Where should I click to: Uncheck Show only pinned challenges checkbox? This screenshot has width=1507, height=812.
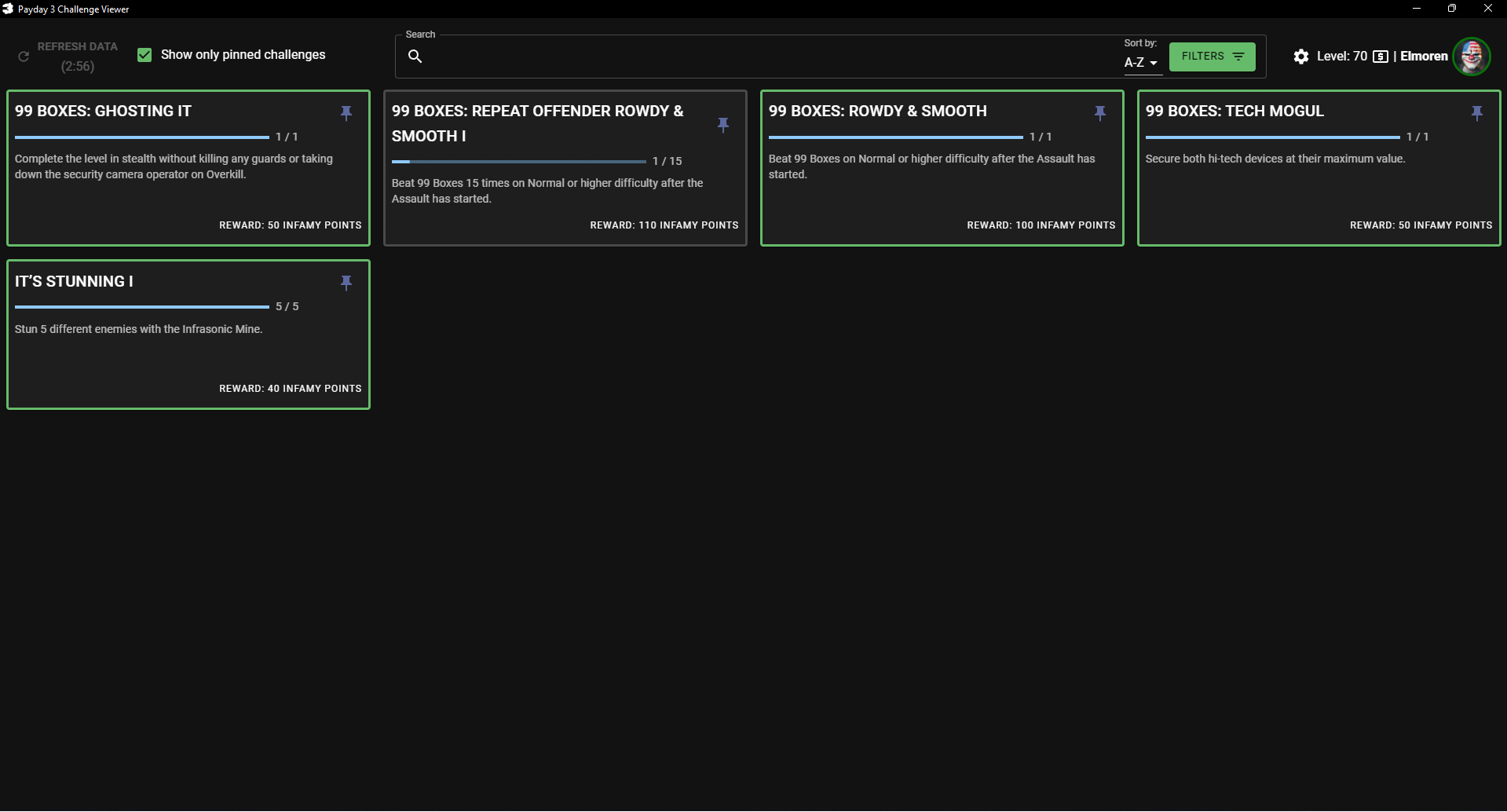tap(144, 55)
